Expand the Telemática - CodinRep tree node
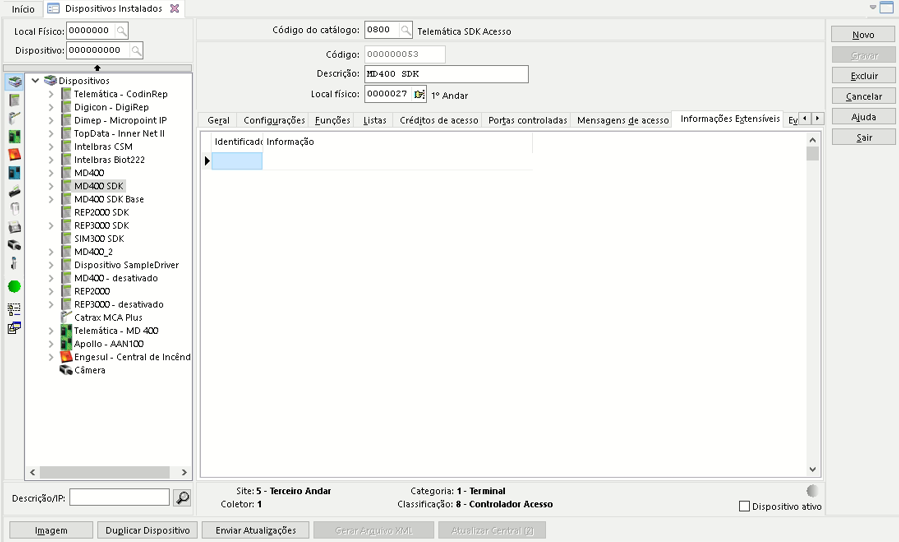This screenshot has height=542, width=899. tap(51, 94)
